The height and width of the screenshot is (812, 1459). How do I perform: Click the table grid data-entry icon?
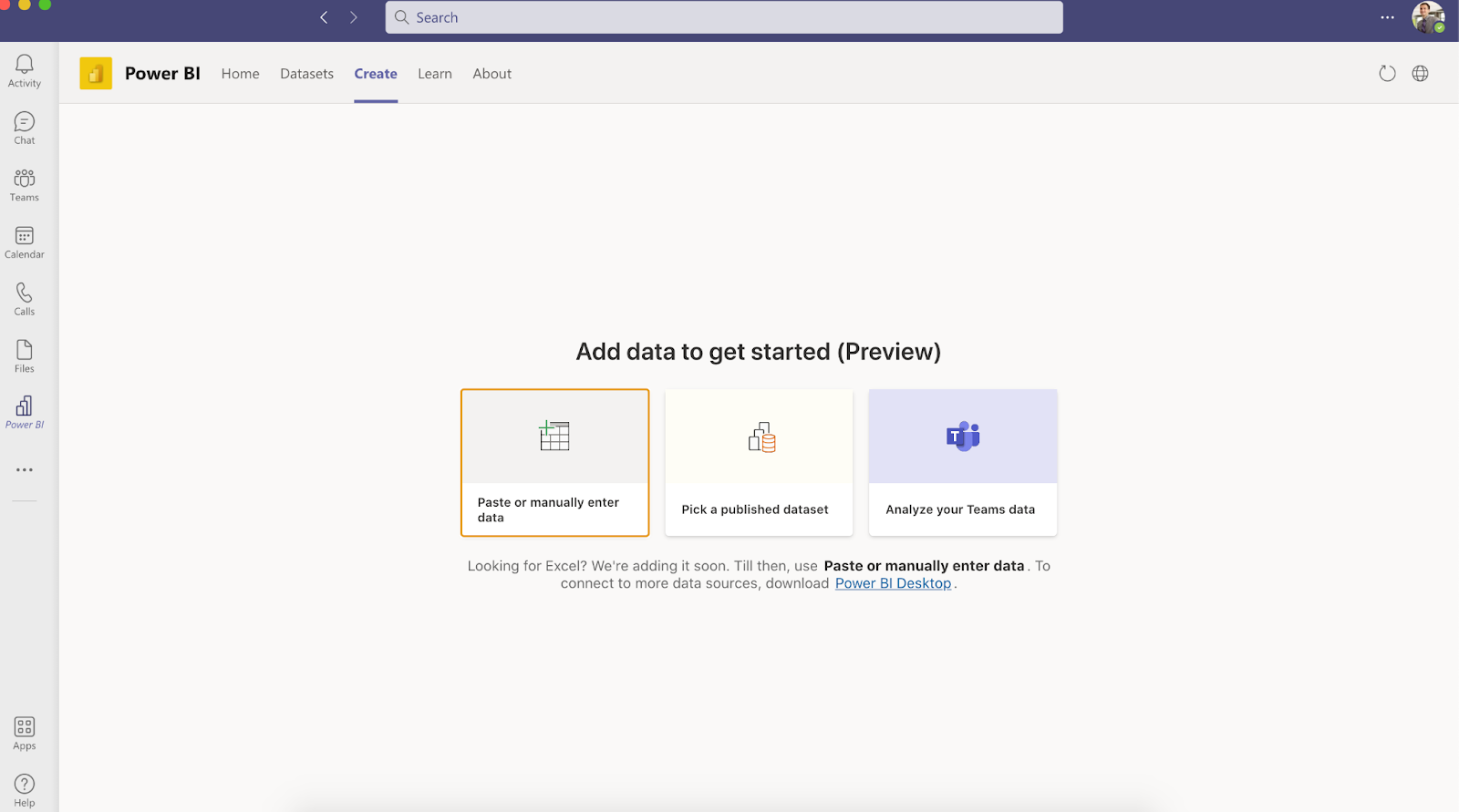click(x=554, y=436)
